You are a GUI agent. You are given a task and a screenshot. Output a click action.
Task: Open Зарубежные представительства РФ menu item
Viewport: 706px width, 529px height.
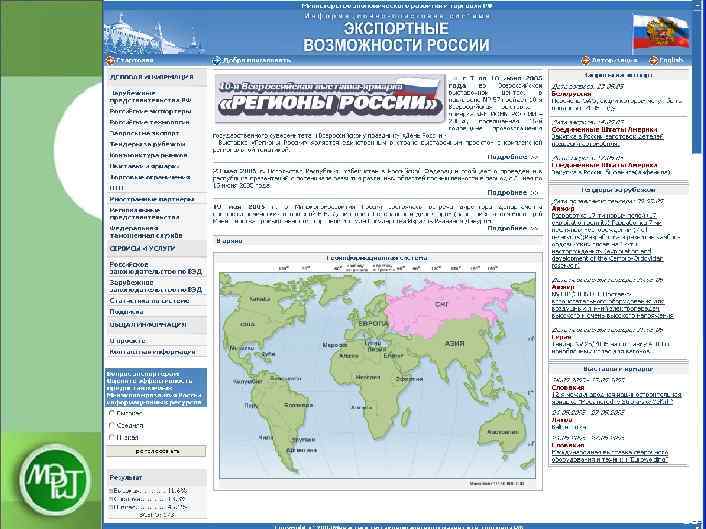coord(150,96)
